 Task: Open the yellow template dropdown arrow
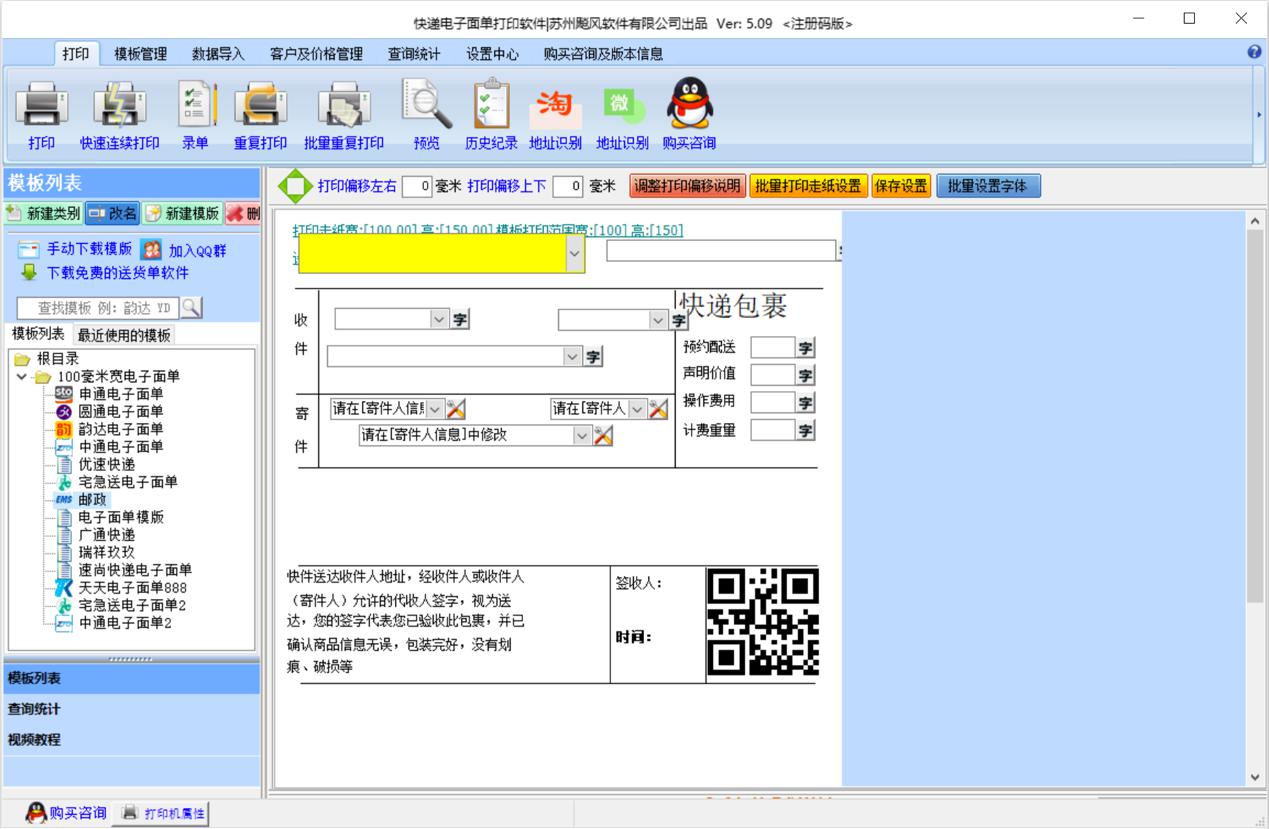pyautogui.click(x=574, y=255)
